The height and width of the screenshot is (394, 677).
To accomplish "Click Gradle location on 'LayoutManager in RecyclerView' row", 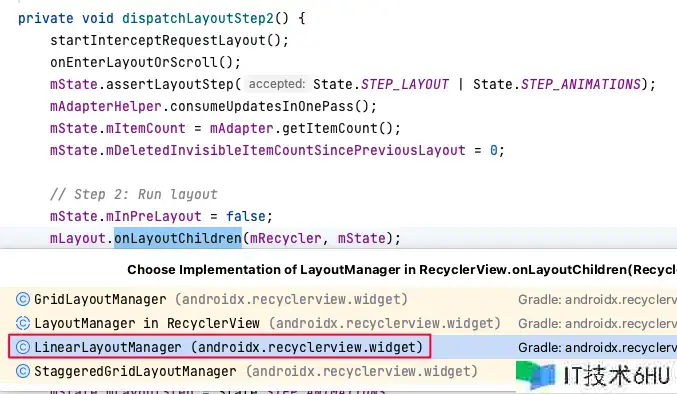I will point(598,323).
